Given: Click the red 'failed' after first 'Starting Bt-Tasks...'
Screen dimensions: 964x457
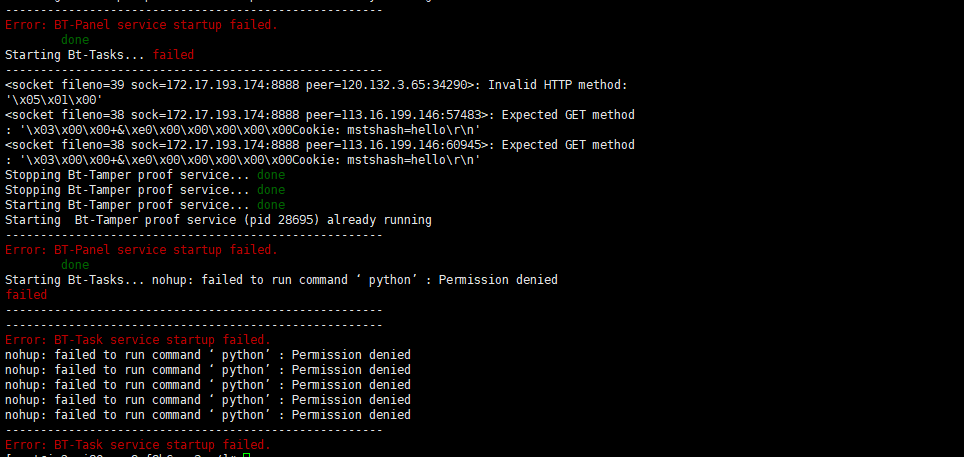Looking at the screenshot, I should pyautogui.click(x=173, y=55).
